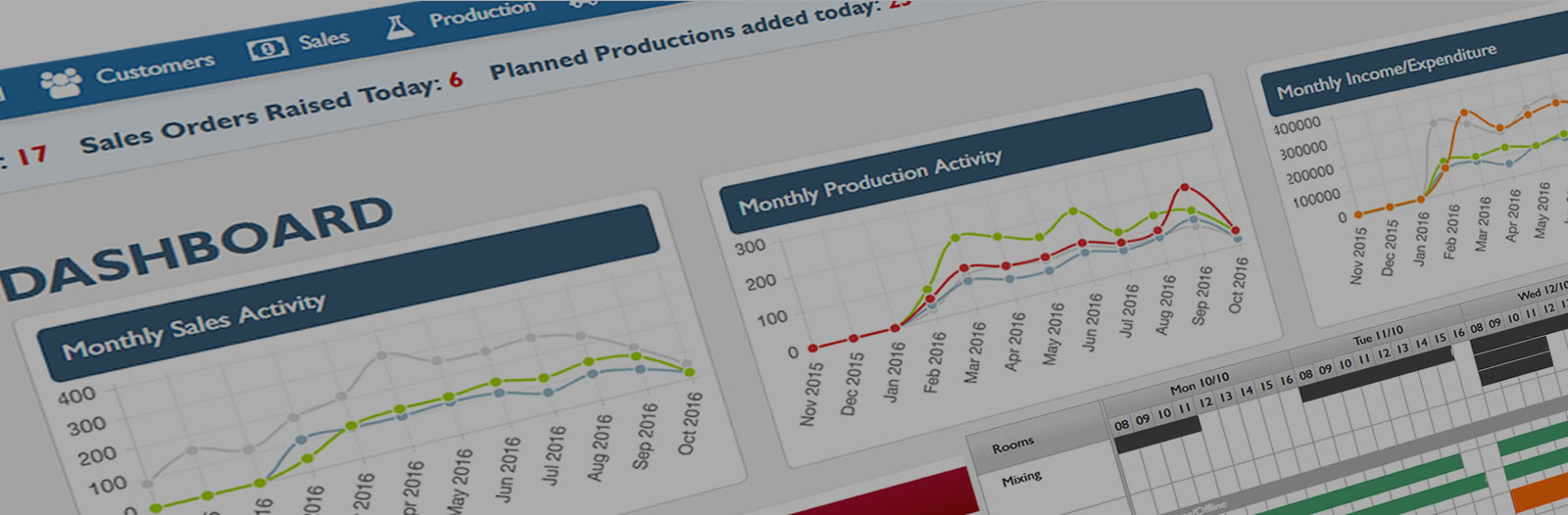This screenshot has width=1568, height=515.
Task: Click the Mon 10/10 date header
Action: 1199,383
